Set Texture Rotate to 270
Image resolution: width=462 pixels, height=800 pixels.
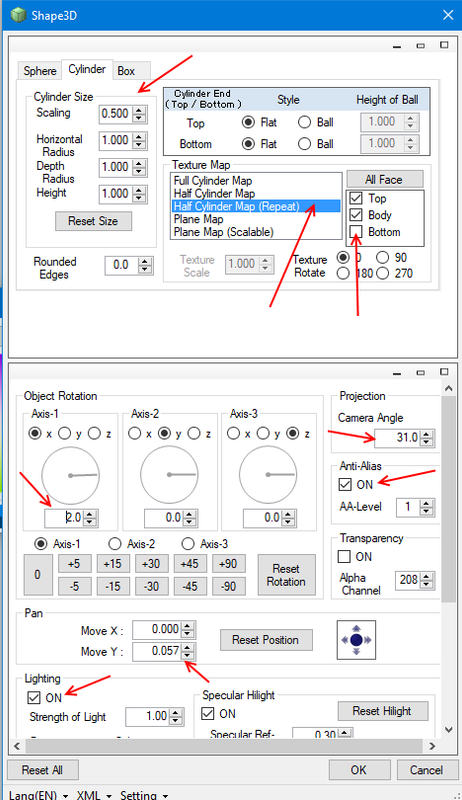(x=382, y=273)
